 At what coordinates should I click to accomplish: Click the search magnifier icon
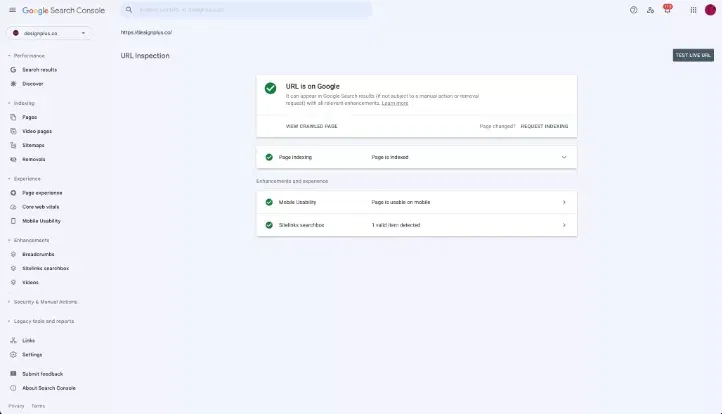coord(129,10)
